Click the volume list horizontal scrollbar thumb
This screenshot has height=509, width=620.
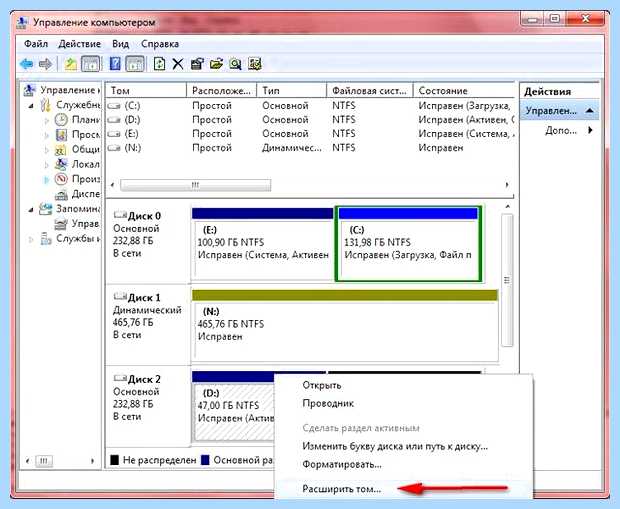[195, 185]
